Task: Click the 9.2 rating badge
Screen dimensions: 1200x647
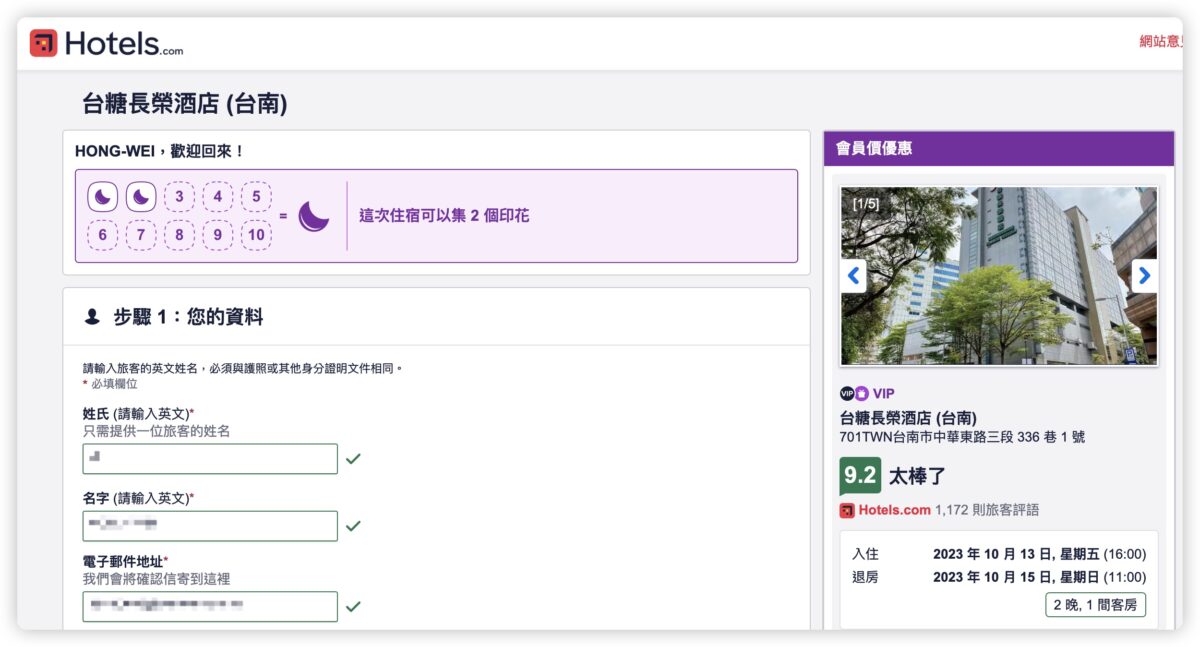Action: point(860,475)
